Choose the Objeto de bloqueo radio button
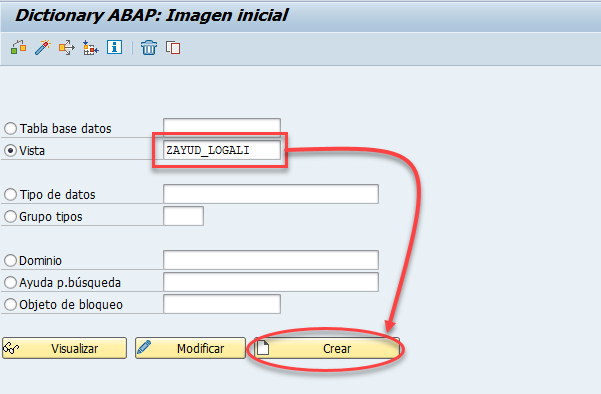This screenshot has height=394, width=601. pos(10,305)
